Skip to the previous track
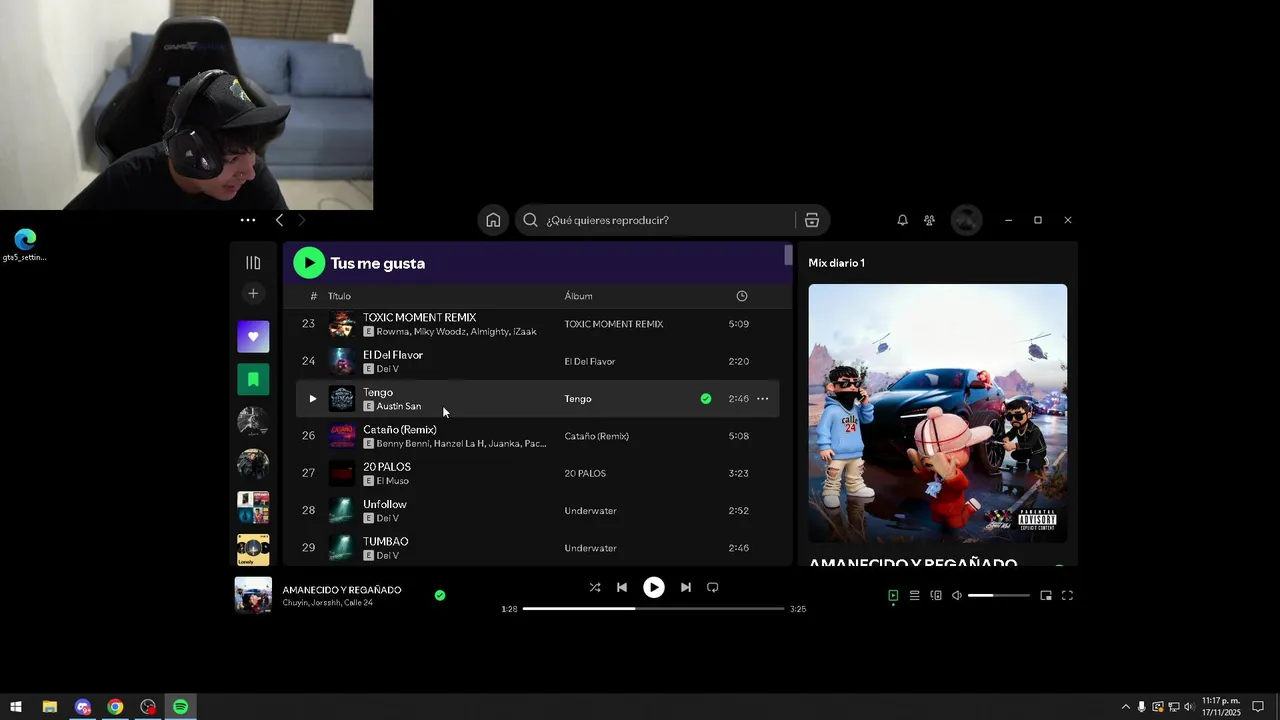The image size is (1280, 720). (x=622, y=588)
